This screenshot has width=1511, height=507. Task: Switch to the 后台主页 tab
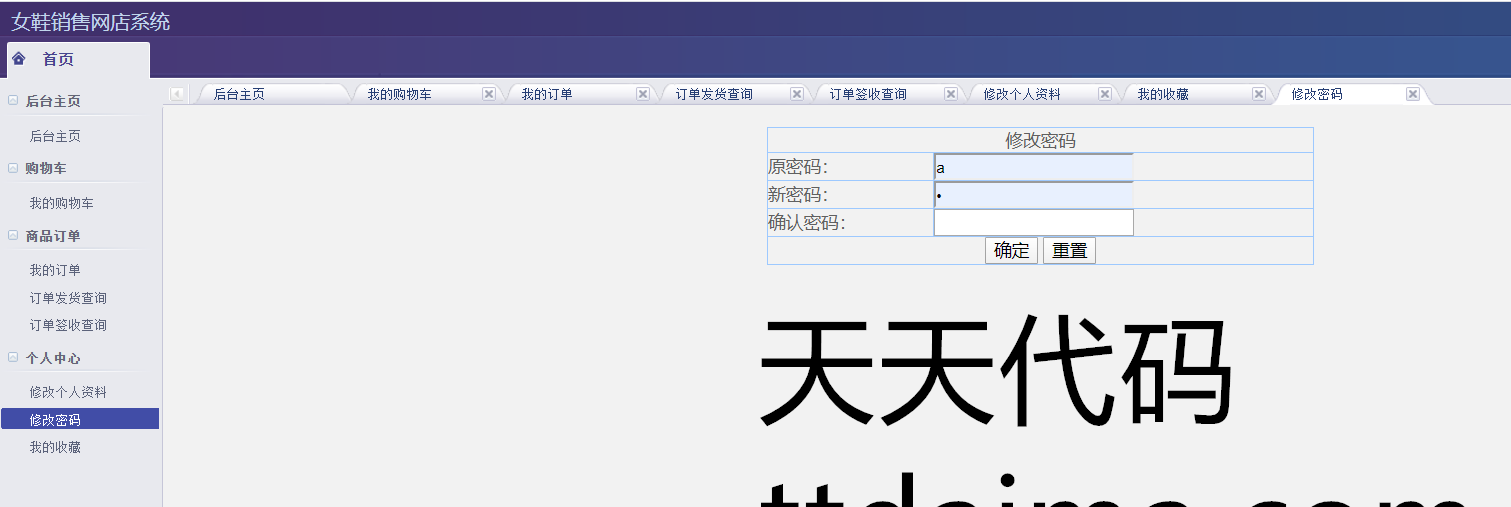click(240, 94)
